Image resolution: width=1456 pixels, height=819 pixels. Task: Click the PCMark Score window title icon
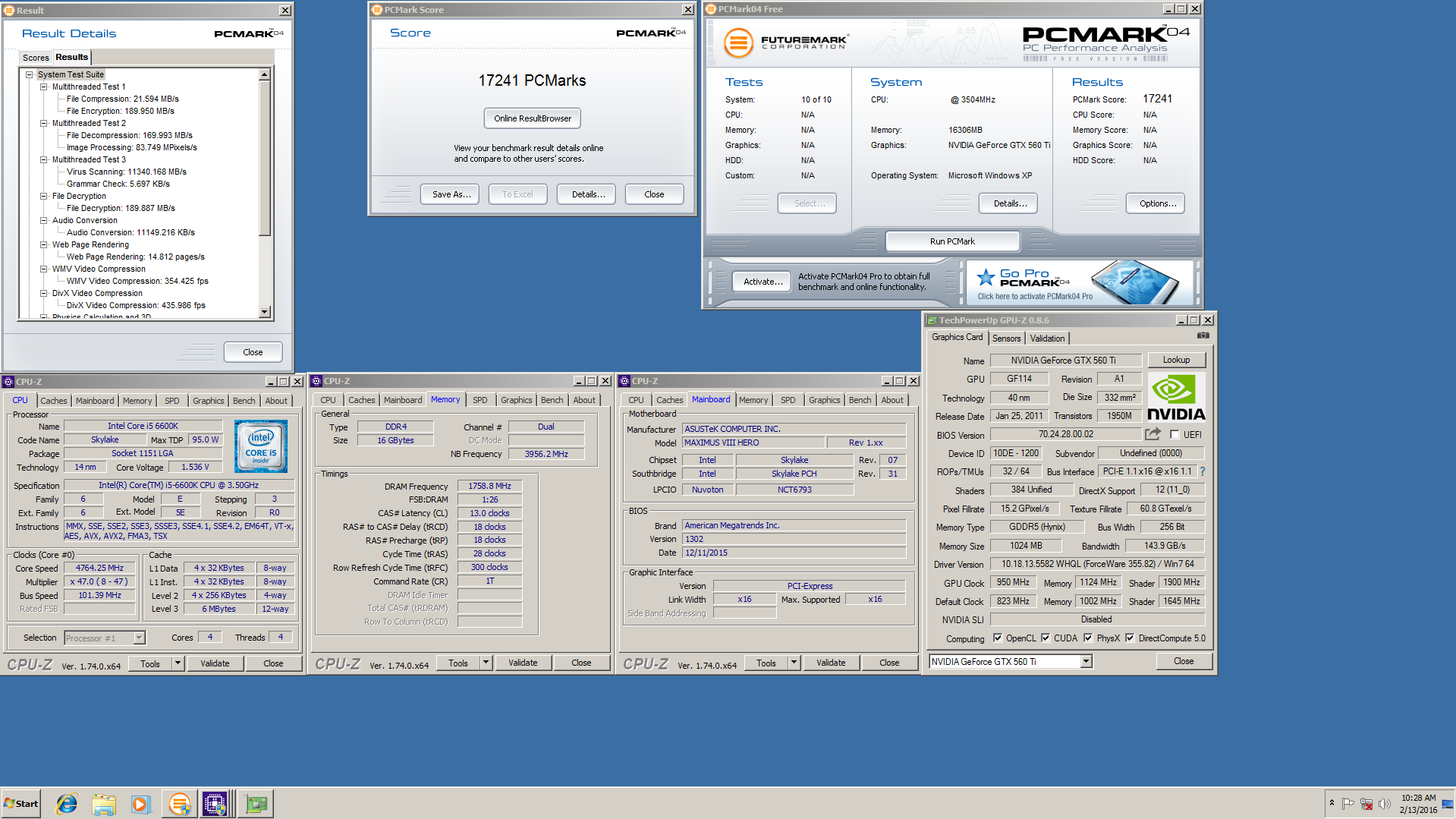click(377, 10)
